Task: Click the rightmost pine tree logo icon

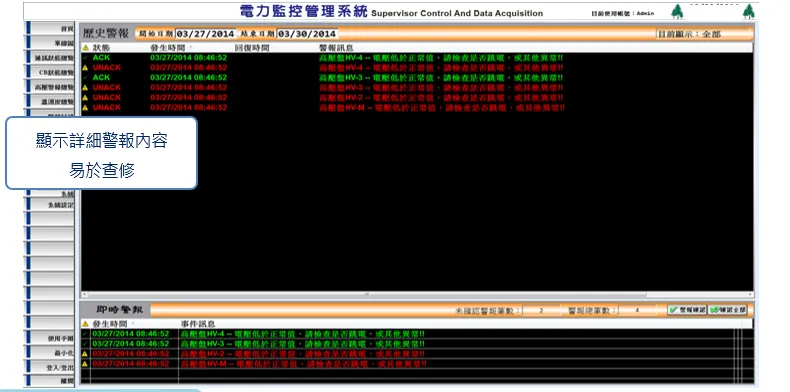Action: (749, 11)
